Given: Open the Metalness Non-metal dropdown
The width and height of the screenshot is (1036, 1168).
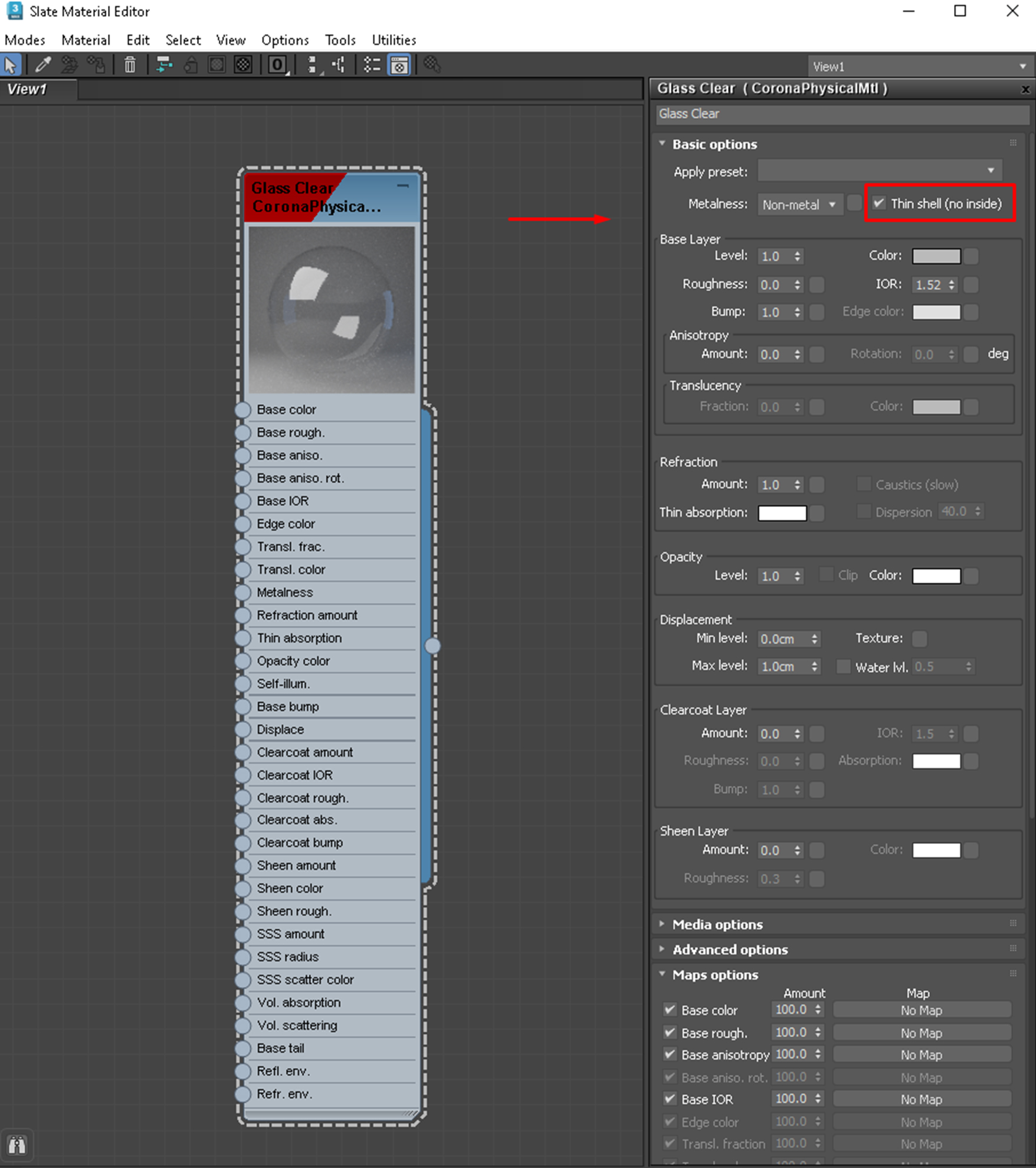Looking at the screenshot, I should pos(799,205).
